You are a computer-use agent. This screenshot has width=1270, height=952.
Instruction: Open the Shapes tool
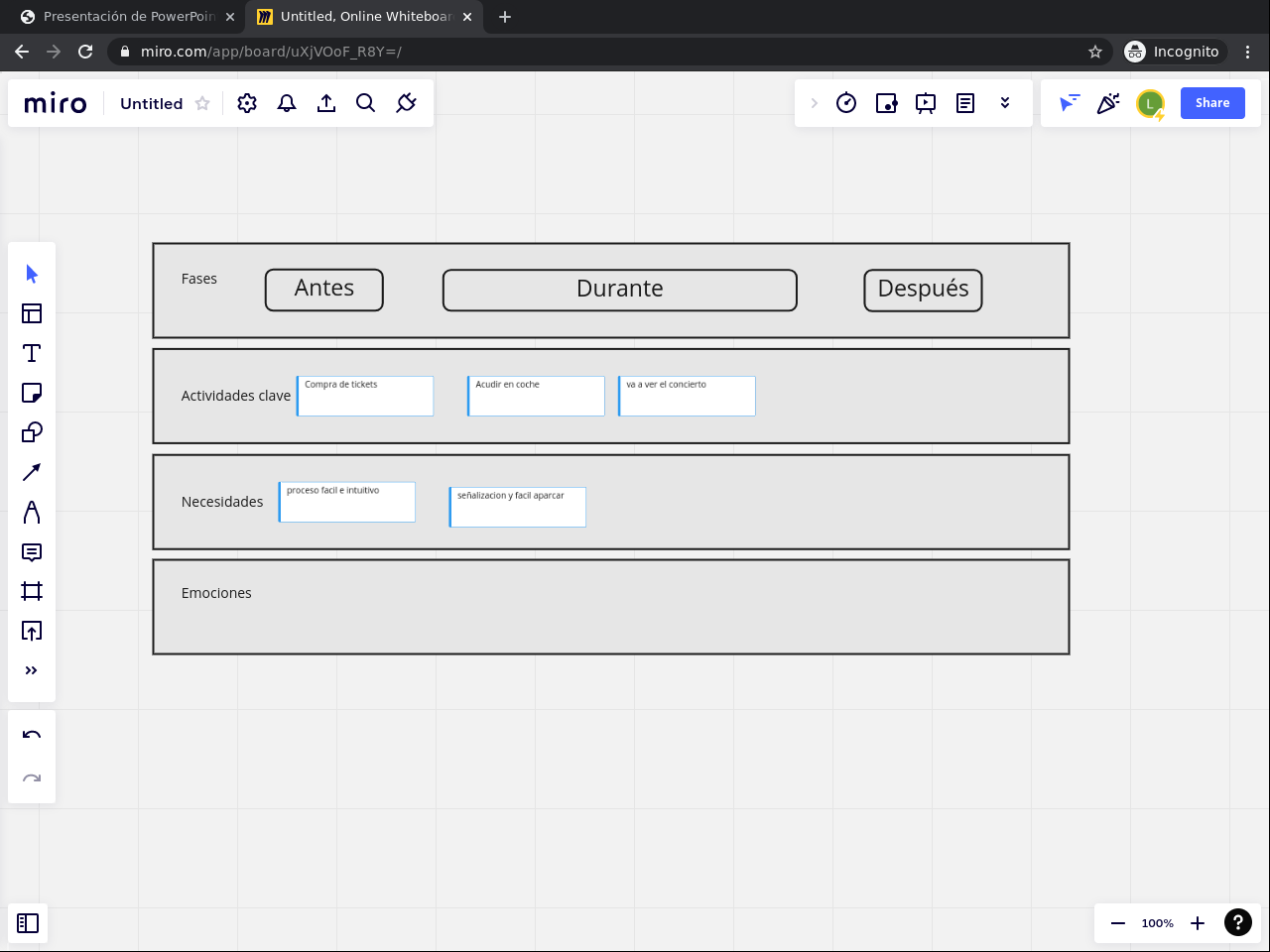(32, 432)
